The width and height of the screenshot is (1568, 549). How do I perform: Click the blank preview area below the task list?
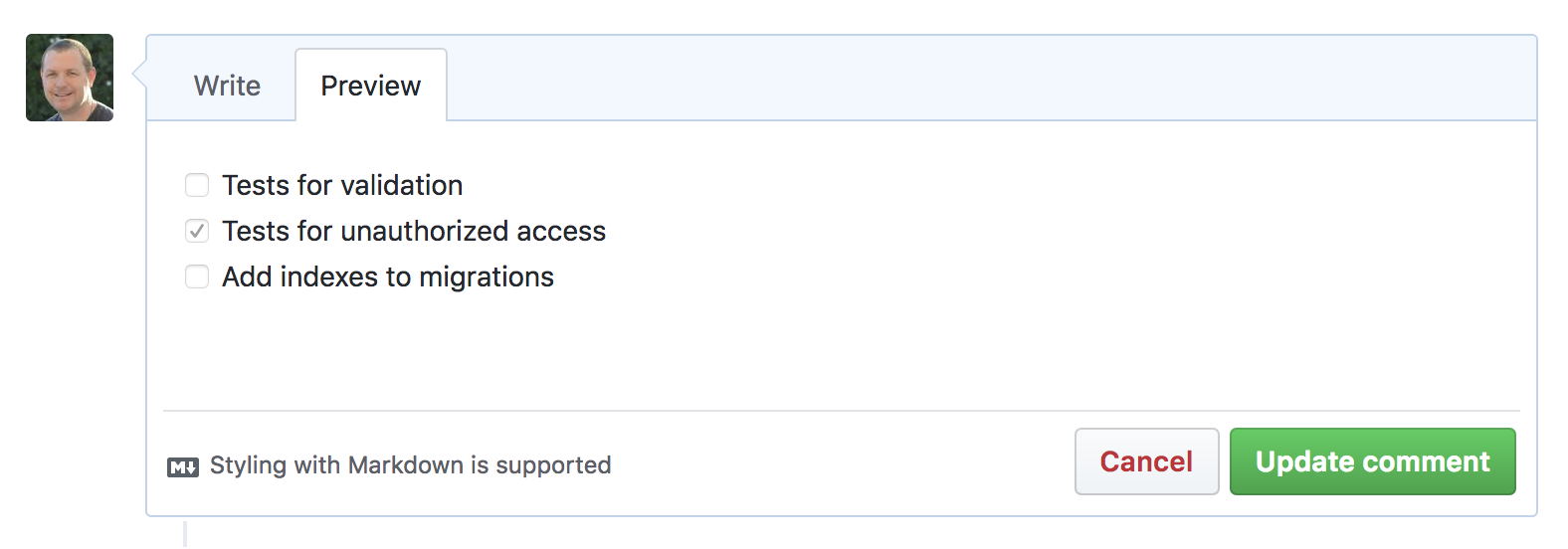click(842, 348)
